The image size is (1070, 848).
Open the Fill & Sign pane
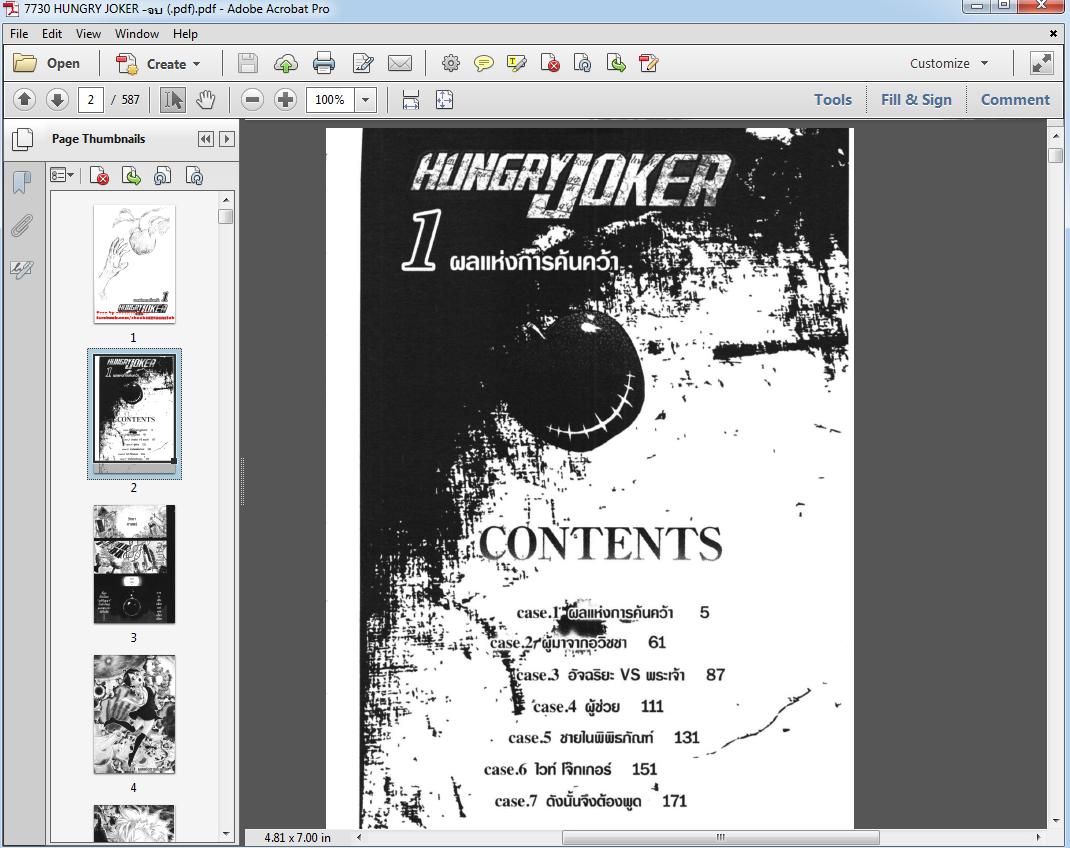coord(916,100)
